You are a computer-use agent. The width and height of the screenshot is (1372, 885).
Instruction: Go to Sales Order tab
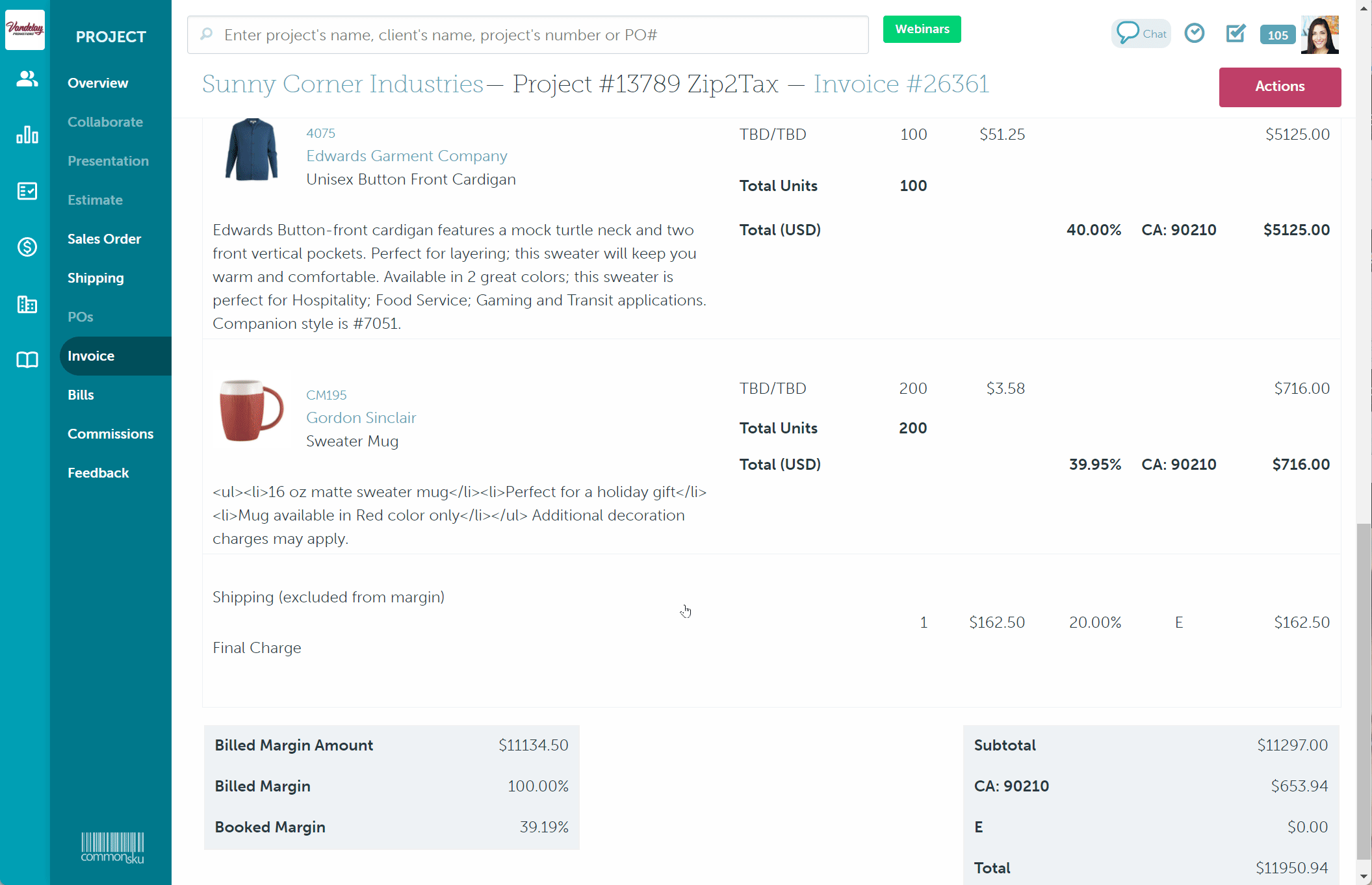[104, 238]
